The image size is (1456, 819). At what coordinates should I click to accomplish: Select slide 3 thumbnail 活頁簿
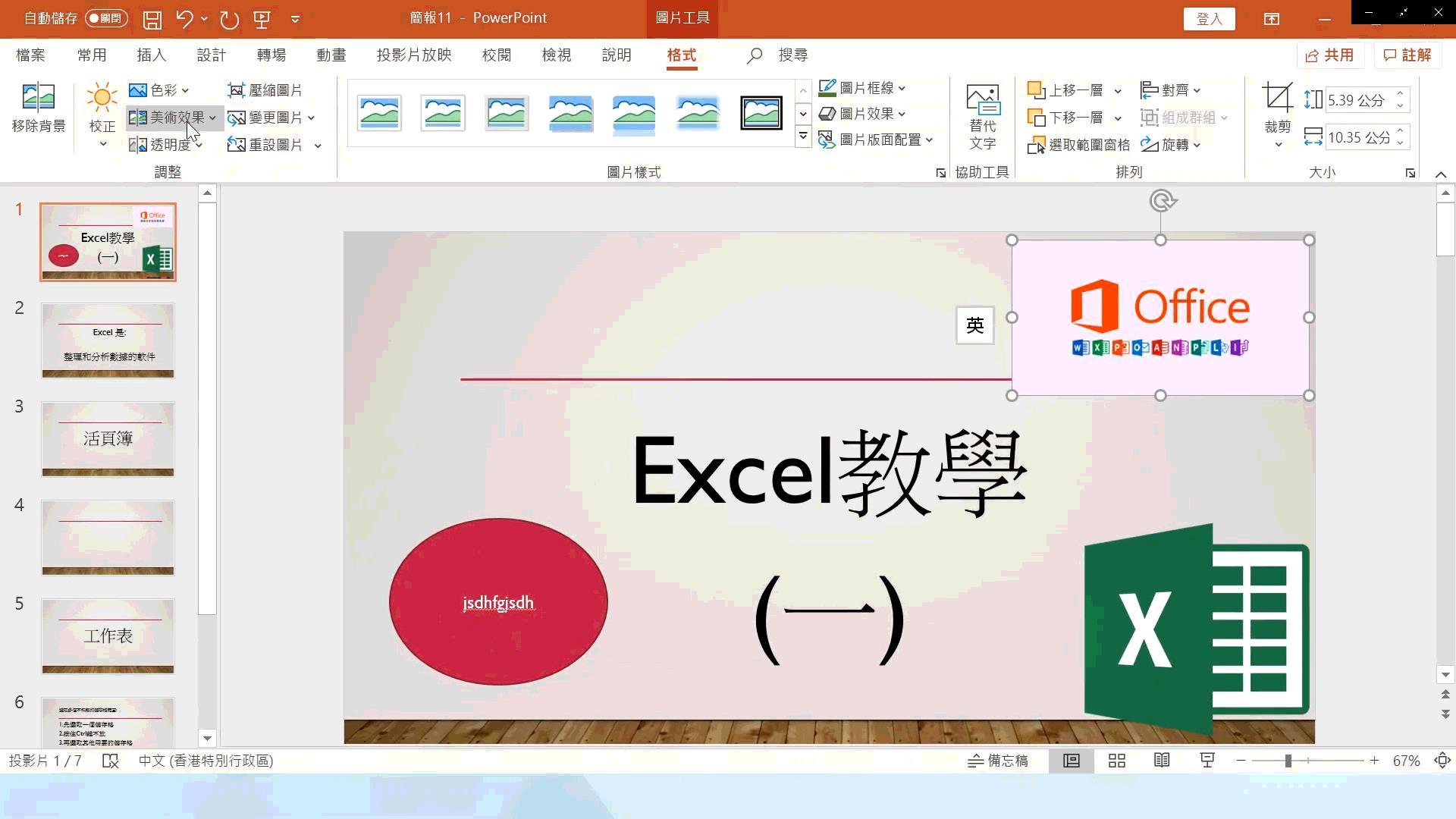108,439
